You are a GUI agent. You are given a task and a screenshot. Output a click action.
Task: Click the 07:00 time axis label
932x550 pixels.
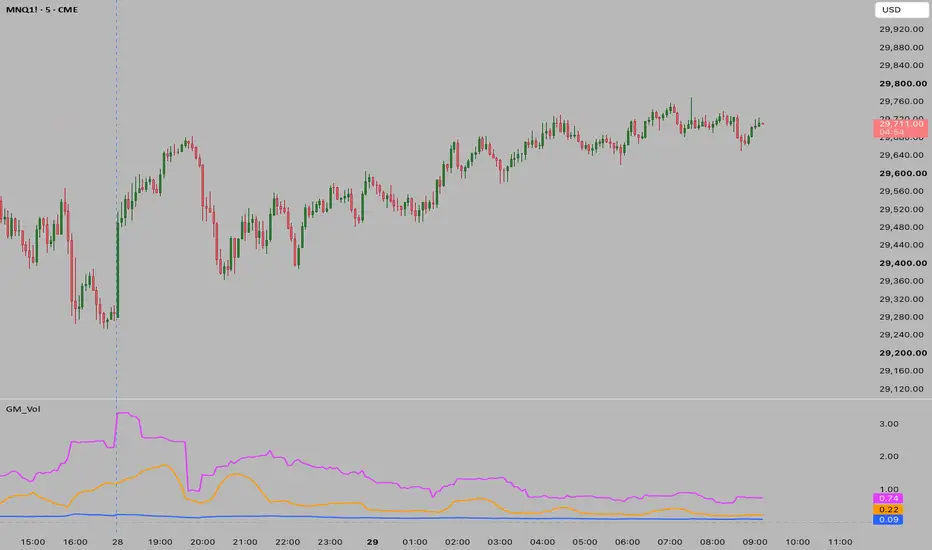click(670, 542)
